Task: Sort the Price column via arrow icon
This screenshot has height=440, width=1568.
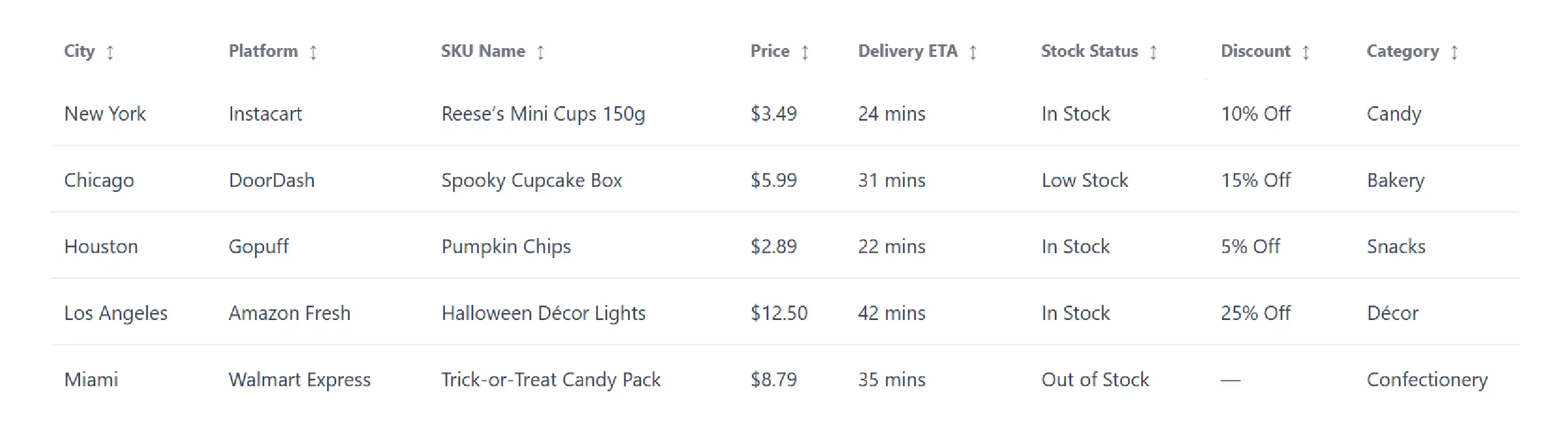Action: [x=805, y=52]
